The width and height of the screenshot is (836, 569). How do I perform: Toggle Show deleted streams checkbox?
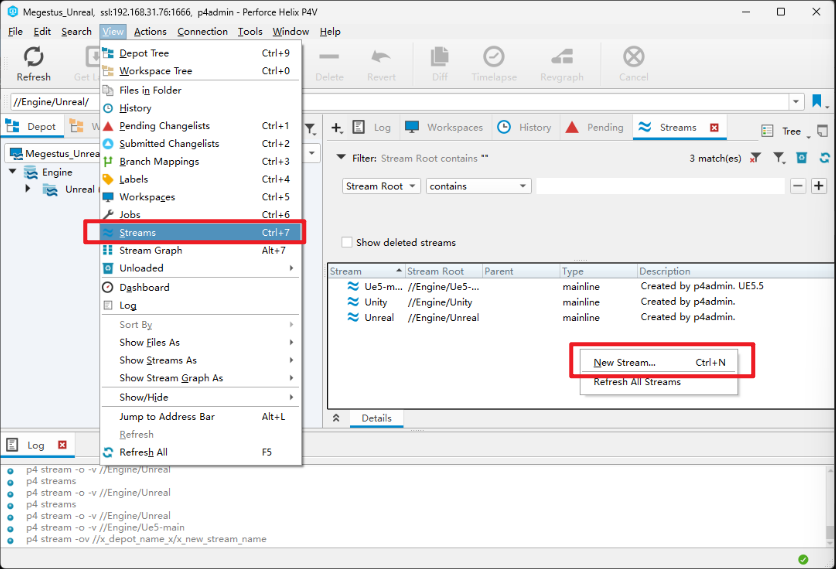347,242
